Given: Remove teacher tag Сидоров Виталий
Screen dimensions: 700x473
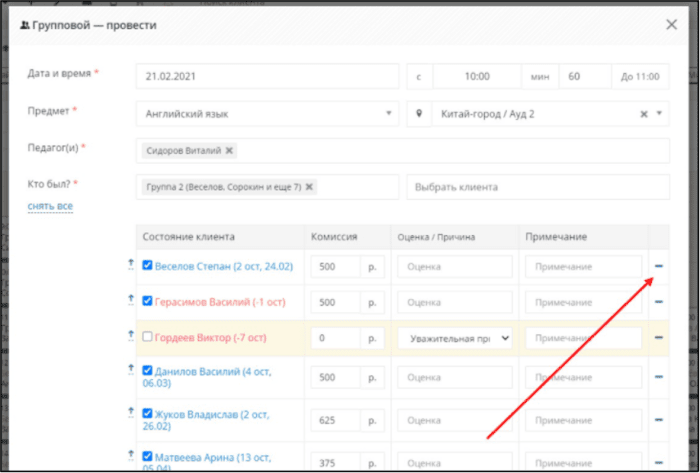Looking at the screenshot, I should (x=229, y=150).
